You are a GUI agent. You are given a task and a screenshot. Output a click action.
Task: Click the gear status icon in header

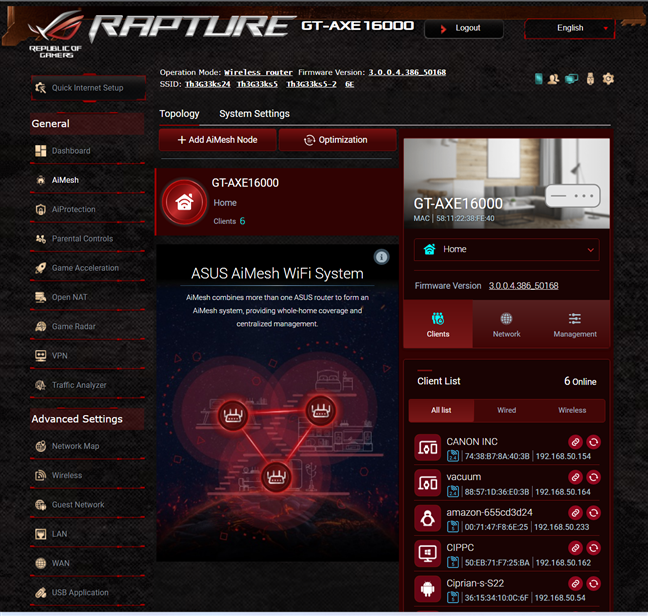[608, 78]
